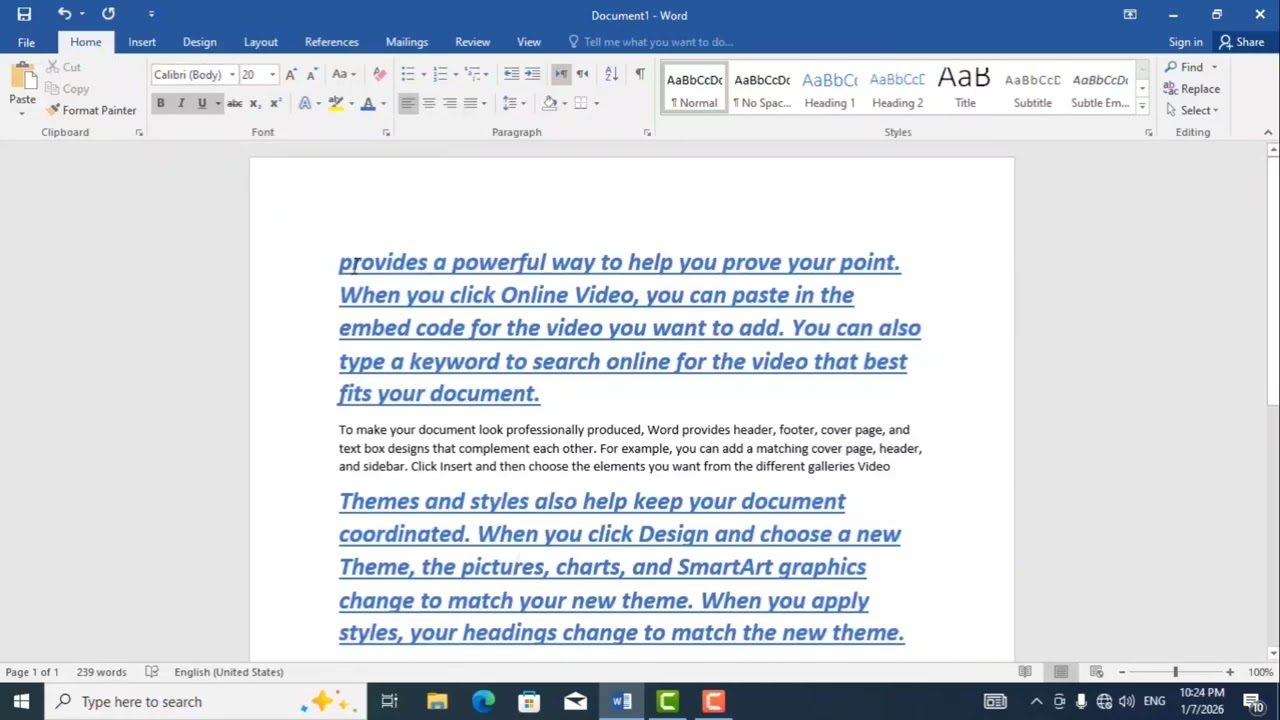Switch to the Design tab
1280x720 pixels.
[199, 42]
